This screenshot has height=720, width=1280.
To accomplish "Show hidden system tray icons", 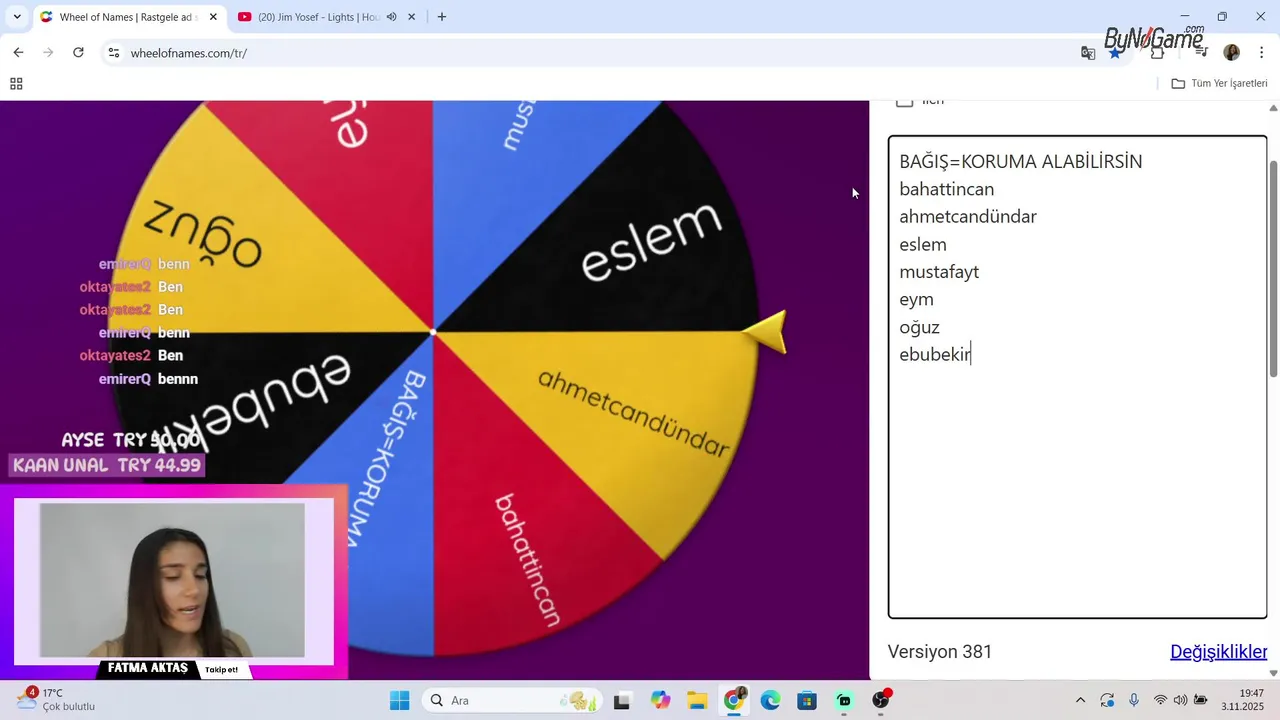I will pyautogui.click(x=1080, y=700).
